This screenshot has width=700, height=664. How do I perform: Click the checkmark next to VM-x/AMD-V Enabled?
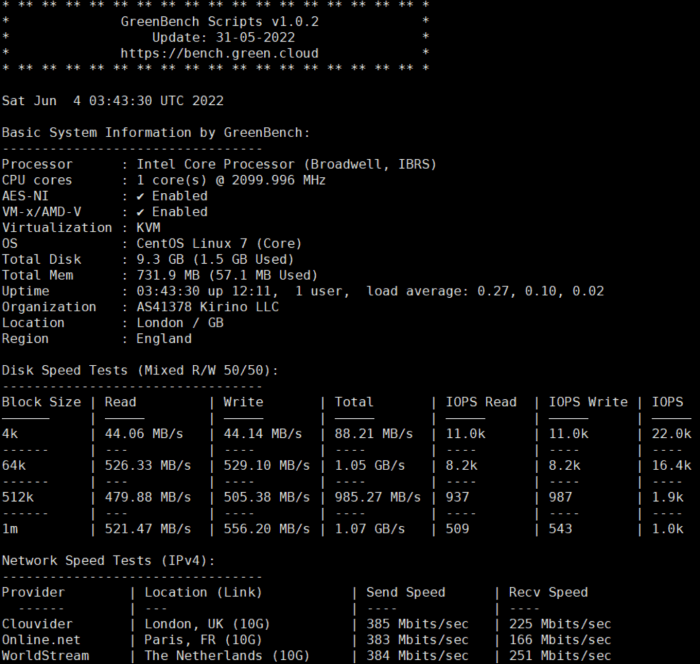(x=141, y=212)
